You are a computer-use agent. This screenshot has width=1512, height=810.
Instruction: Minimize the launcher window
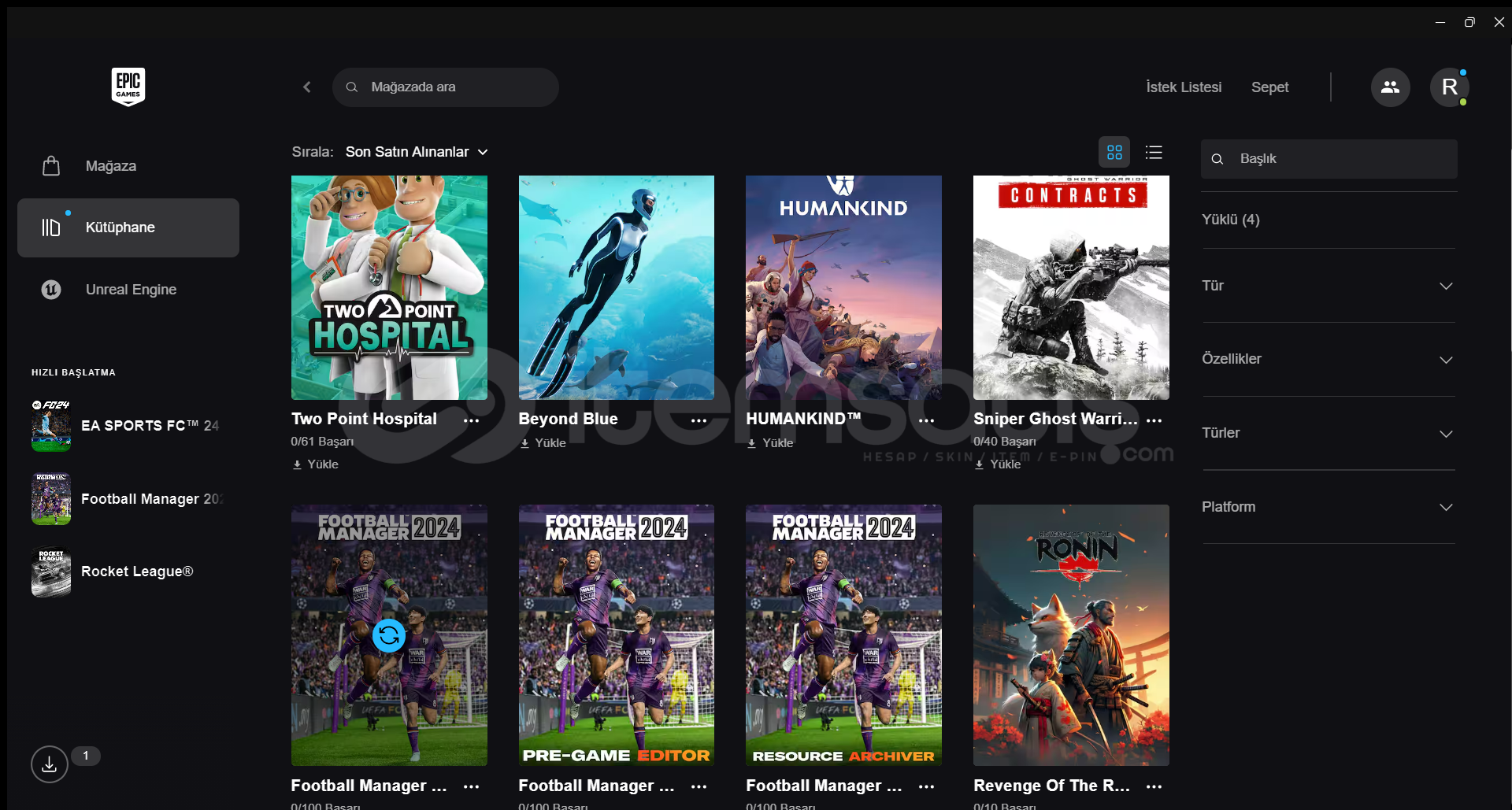pos(1440,22)
